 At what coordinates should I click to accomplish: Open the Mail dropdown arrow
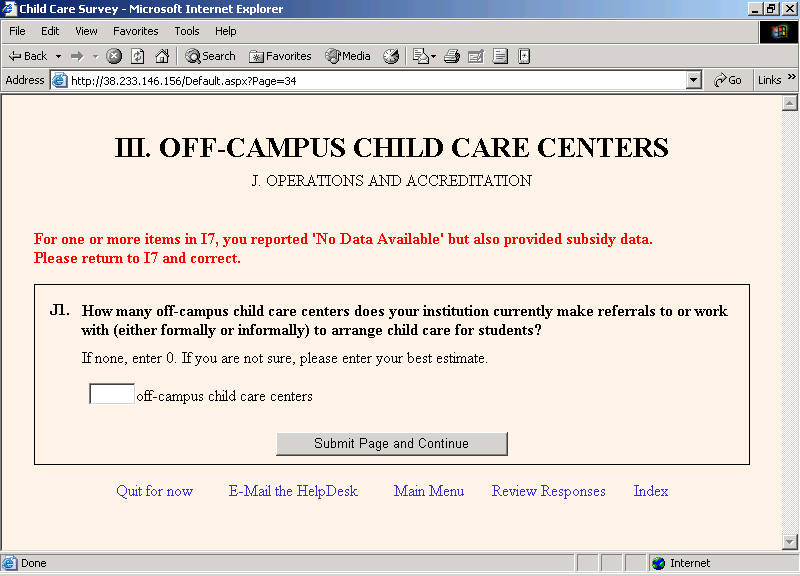(434, 56)
